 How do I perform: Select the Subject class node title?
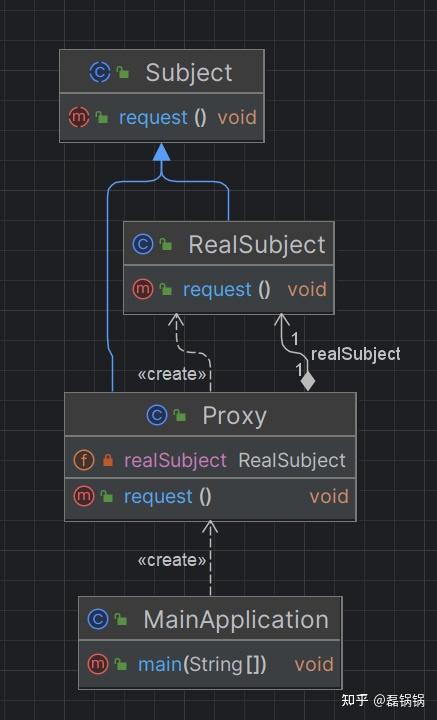pyautogui.click(x=189, y=73)
